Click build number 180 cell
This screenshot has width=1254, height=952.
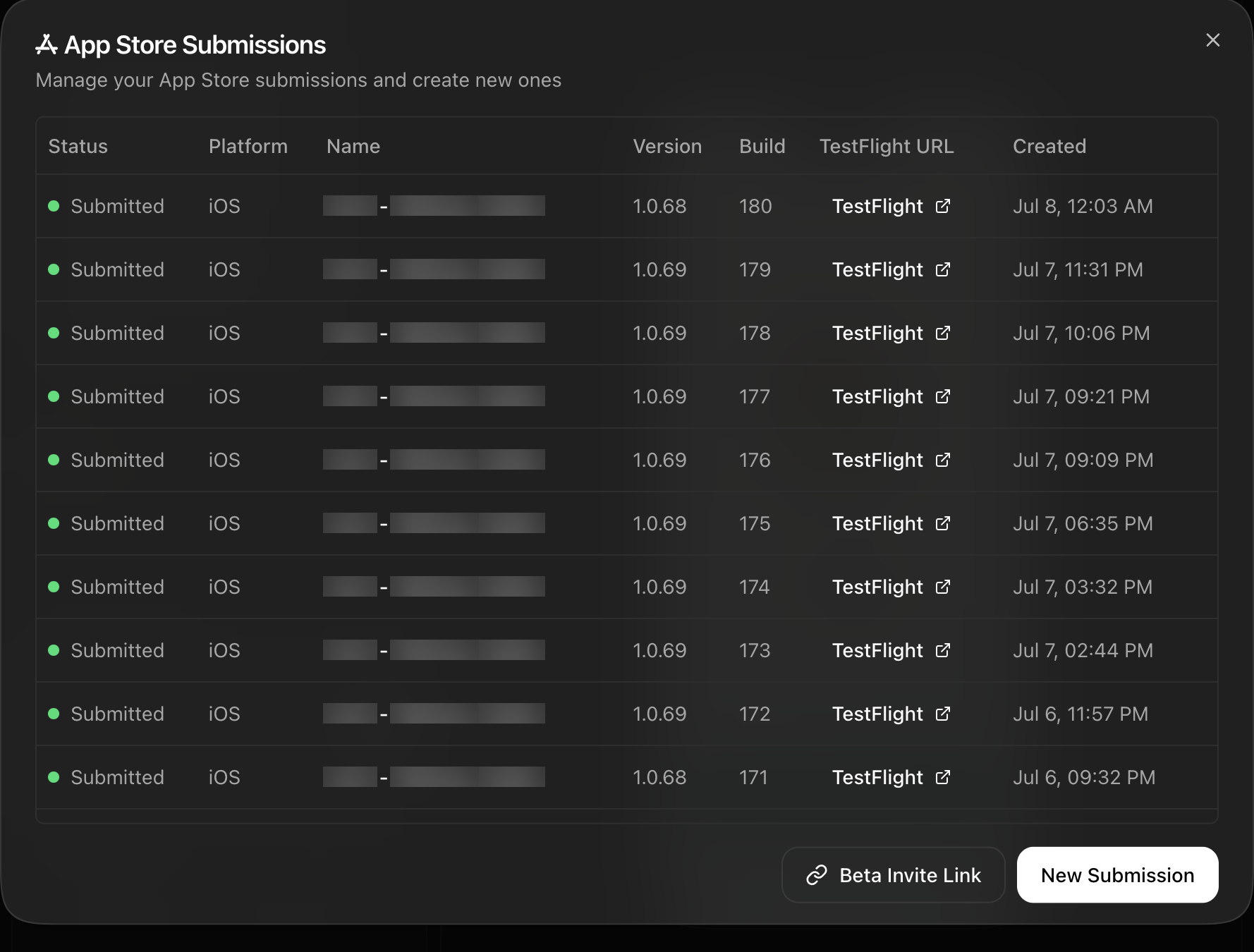point(755,206)
